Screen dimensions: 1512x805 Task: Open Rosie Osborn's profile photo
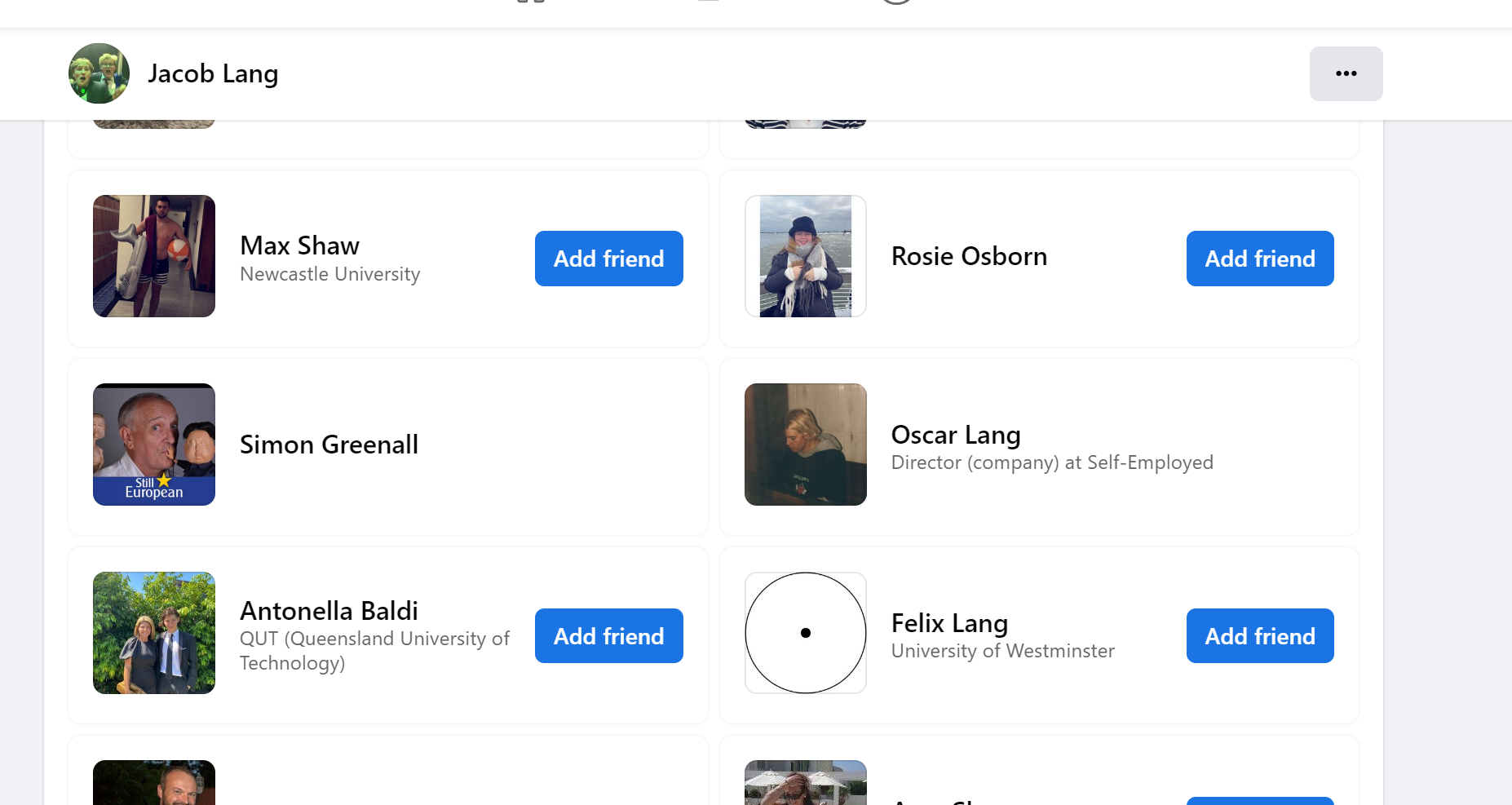click(806, 256)
